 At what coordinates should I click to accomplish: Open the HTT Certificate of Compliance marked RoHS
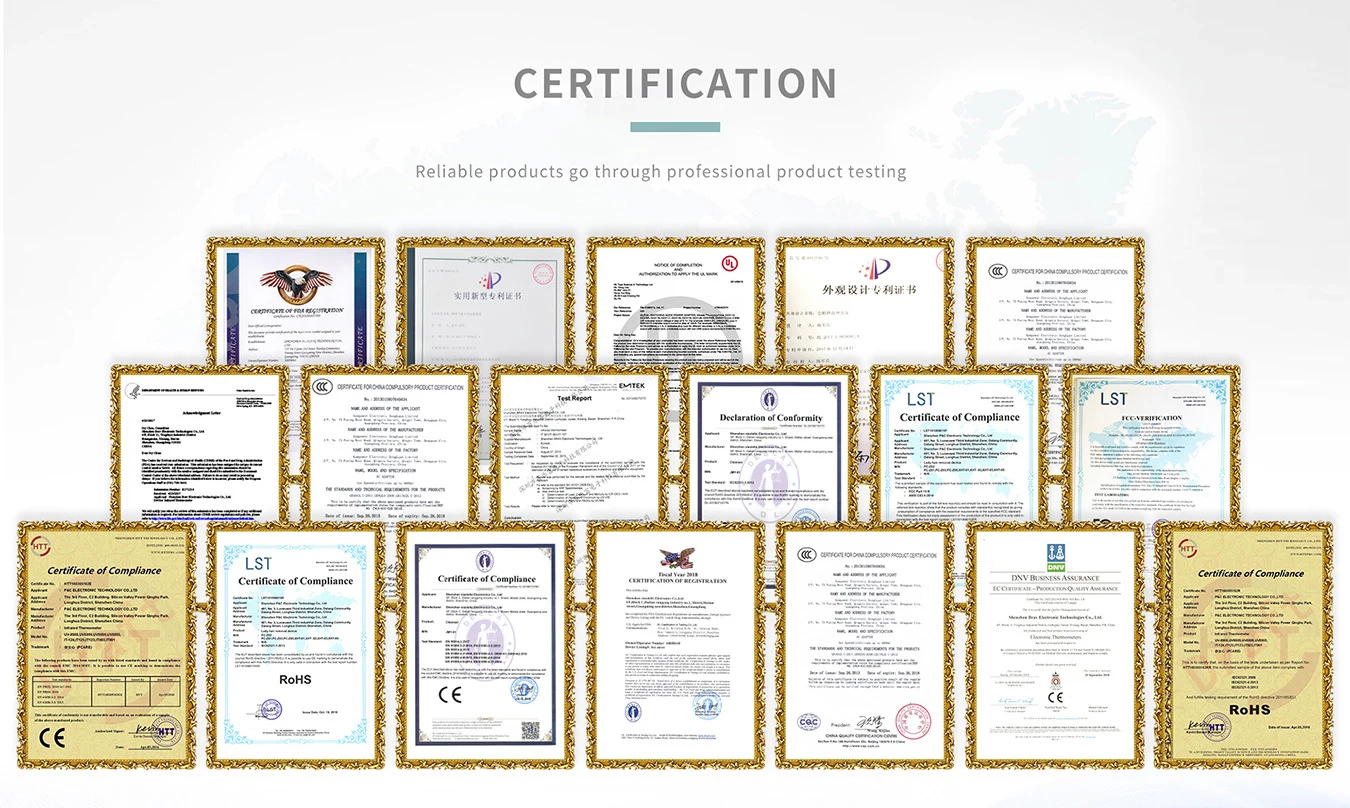click(x=1245, y=645)
